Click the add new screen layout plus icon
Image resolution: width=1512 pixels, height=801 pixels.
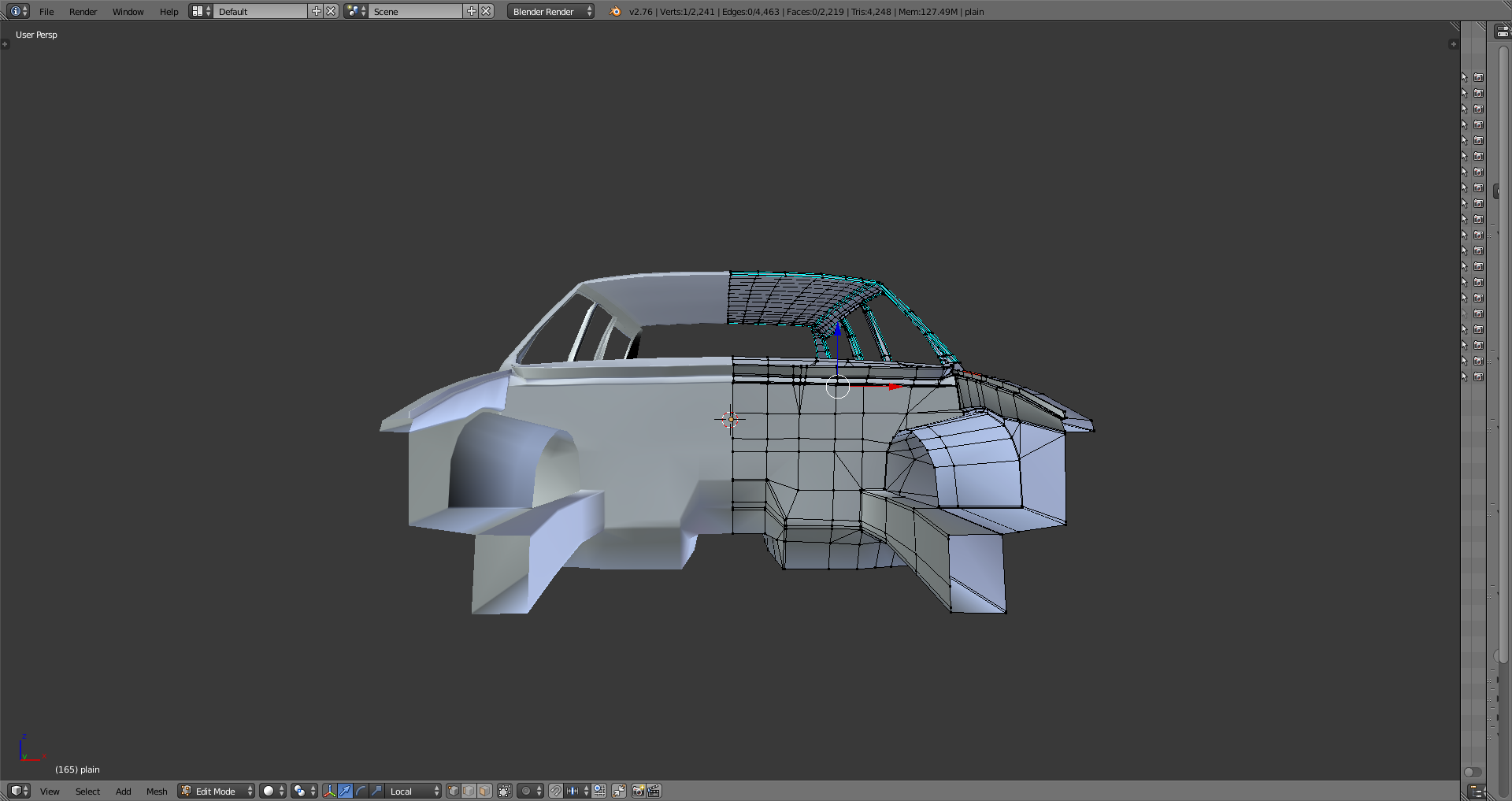coord(317,11)
